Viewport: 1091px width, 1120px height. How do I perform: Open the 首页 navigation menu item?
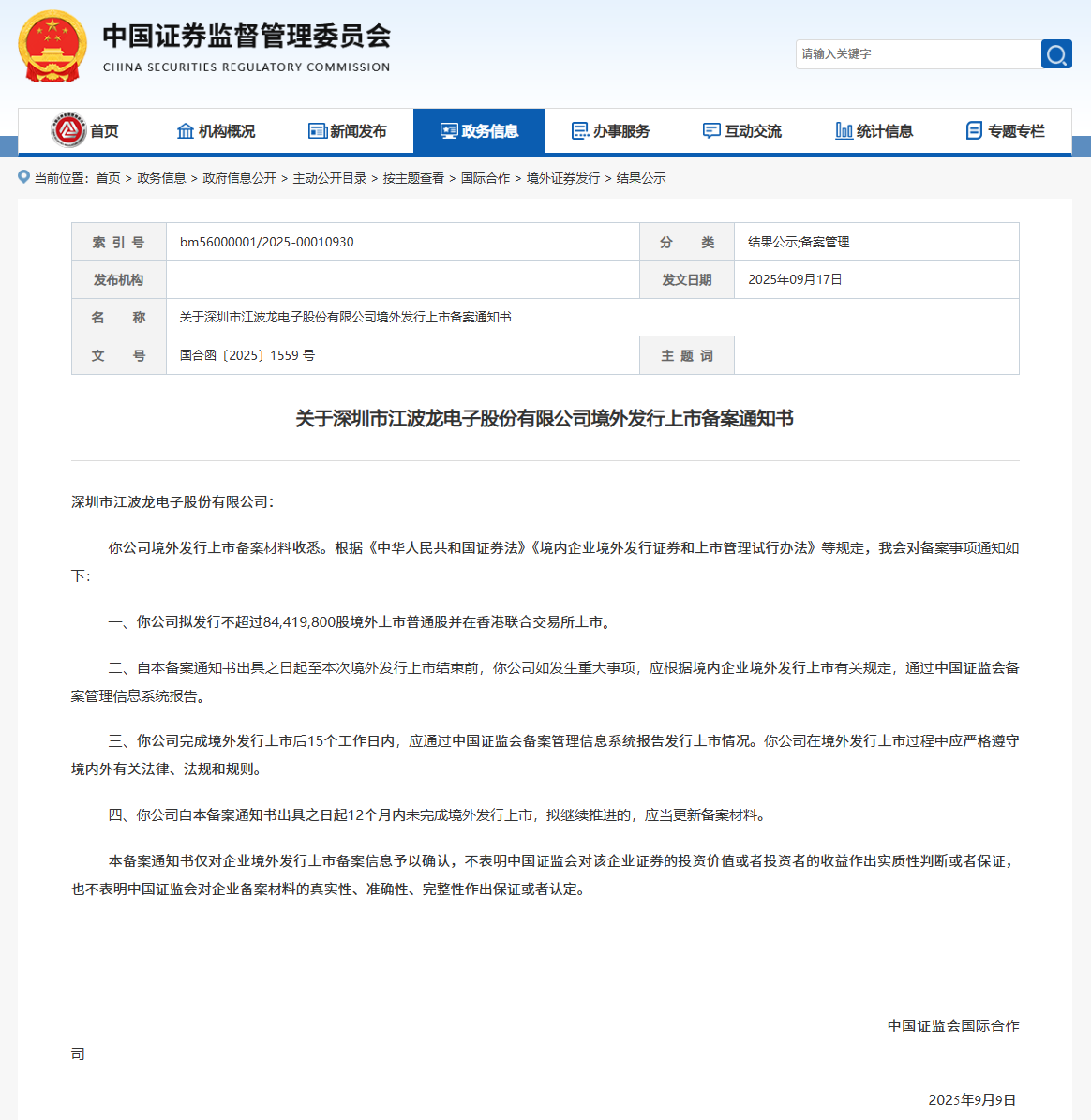[x=104, y=131]
